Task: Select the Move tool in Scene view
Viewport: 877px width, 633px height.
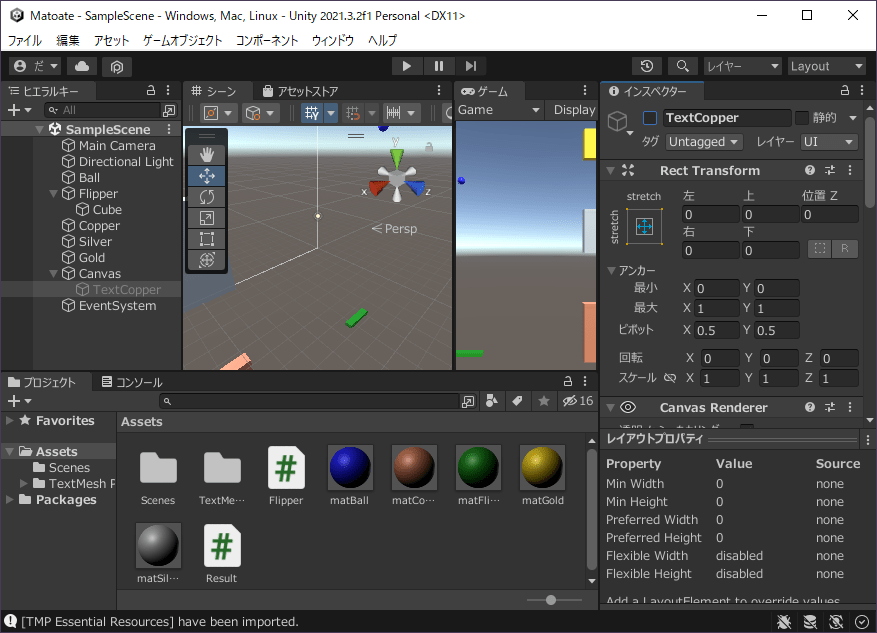Action: click(x=206, y=176)
